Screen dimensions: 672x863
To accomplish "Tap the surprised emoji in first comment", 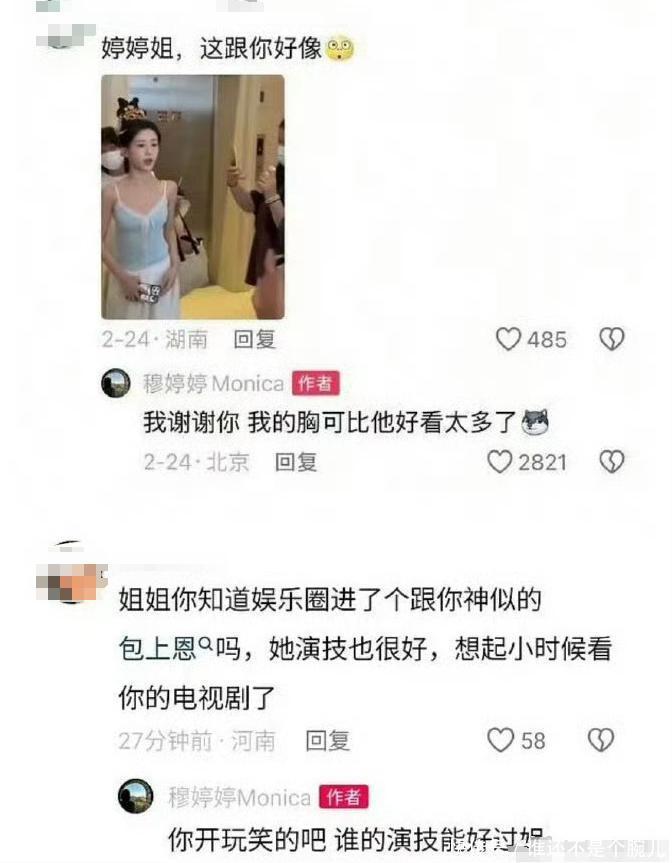I will click(340, 48).
